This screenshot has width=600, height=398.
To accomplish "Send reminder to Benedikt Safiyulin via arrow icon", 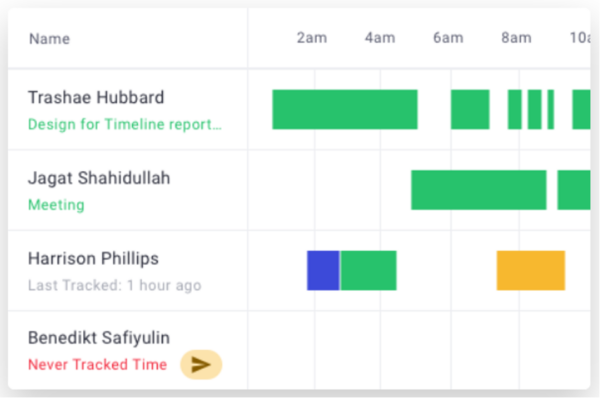I will click(x=201, y=364).
